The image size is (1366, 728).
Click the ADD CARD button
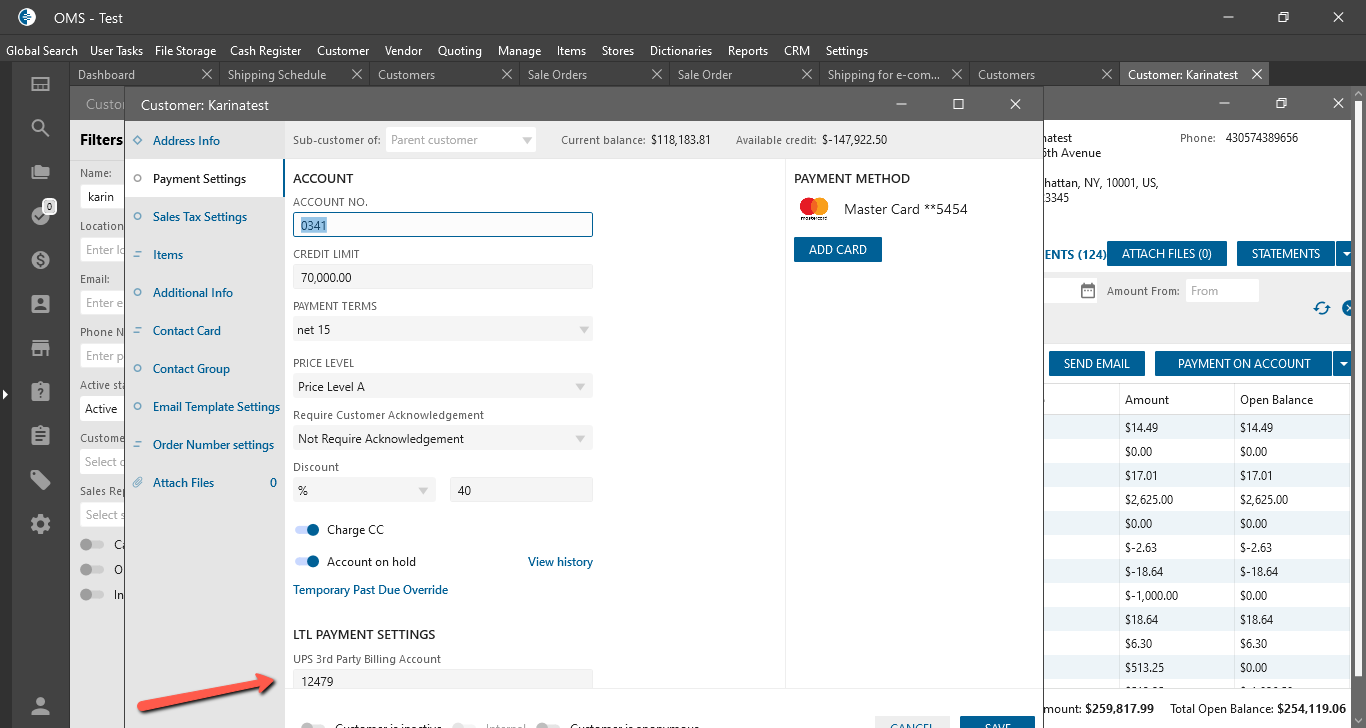pos(837,250)
